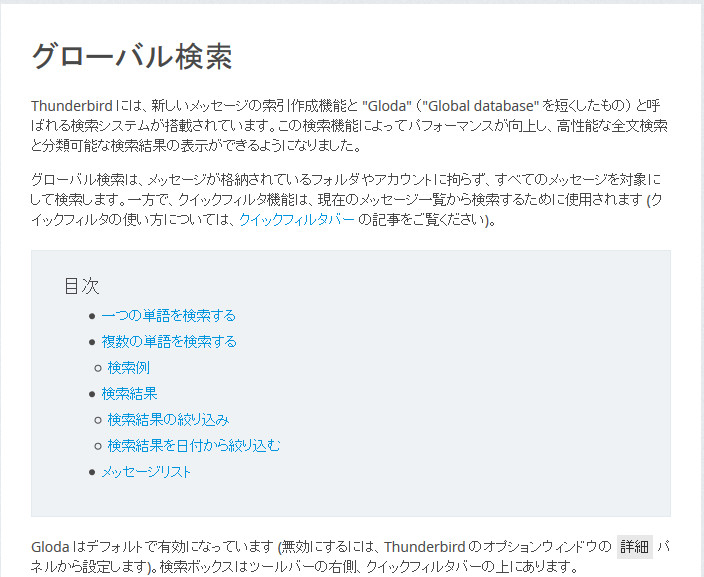Image resolution: width=704 pixels, height=577 pixels.
Task: Jump to 複数の単語を検索する section
Action: 169,342
